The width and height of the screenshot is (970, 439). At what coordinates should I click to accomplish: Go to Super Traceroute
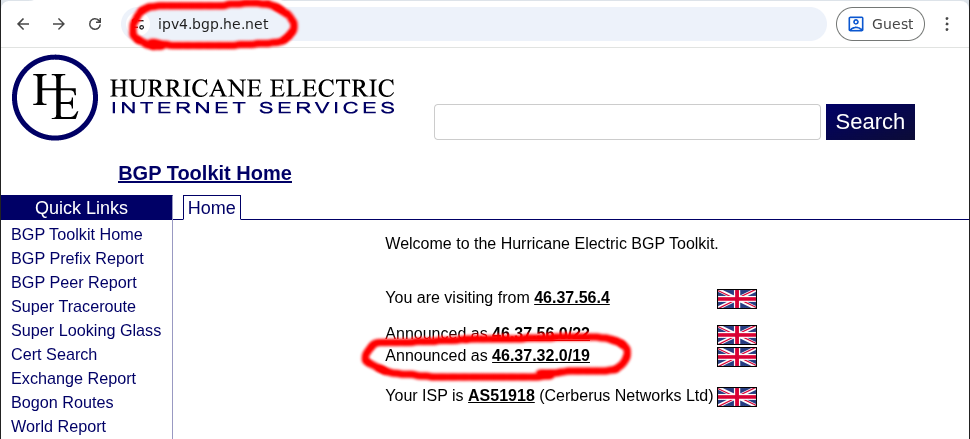tap(73, 306)
